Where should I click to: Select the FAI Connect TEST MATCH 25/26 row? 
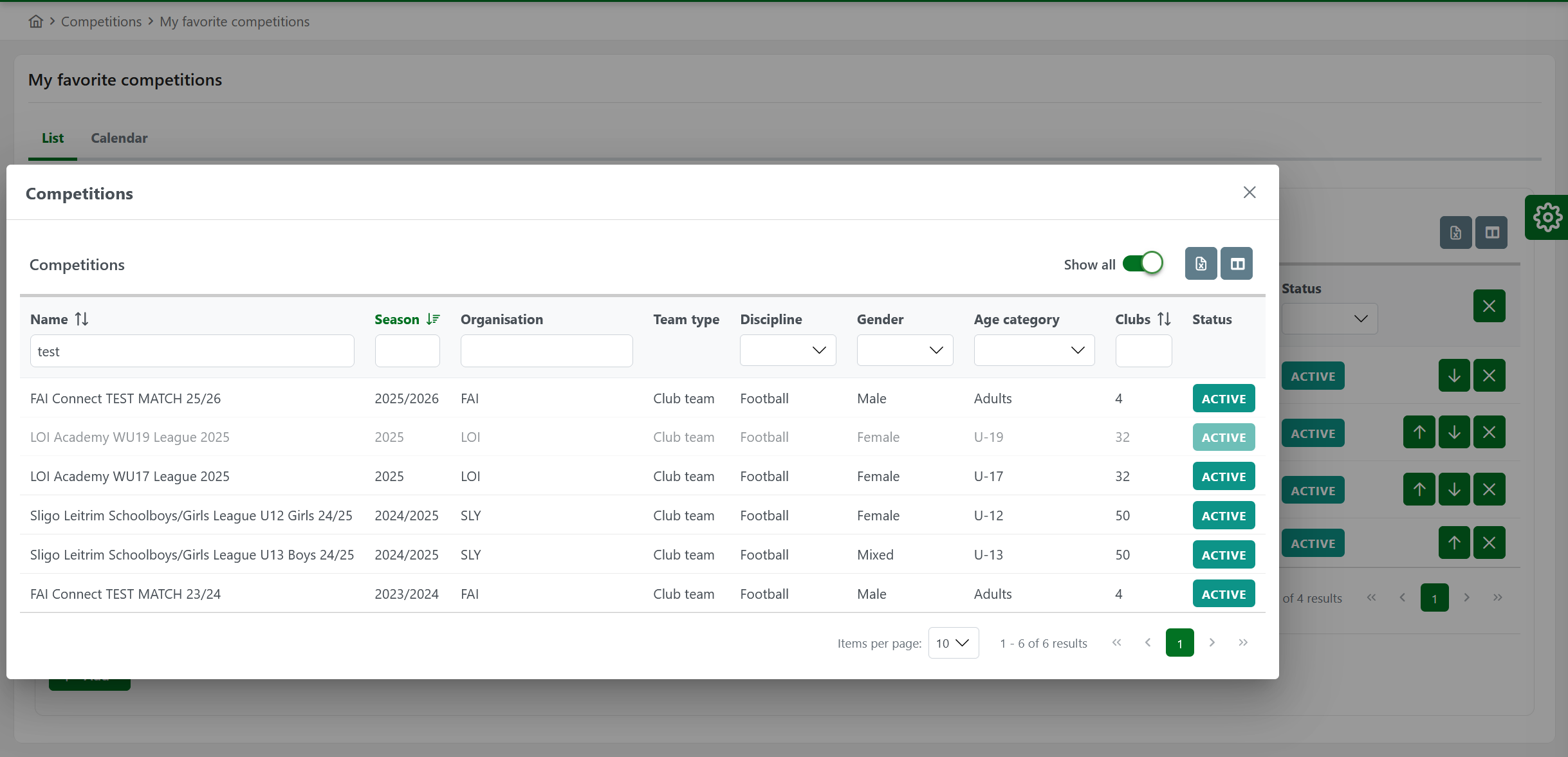point(125,399)
